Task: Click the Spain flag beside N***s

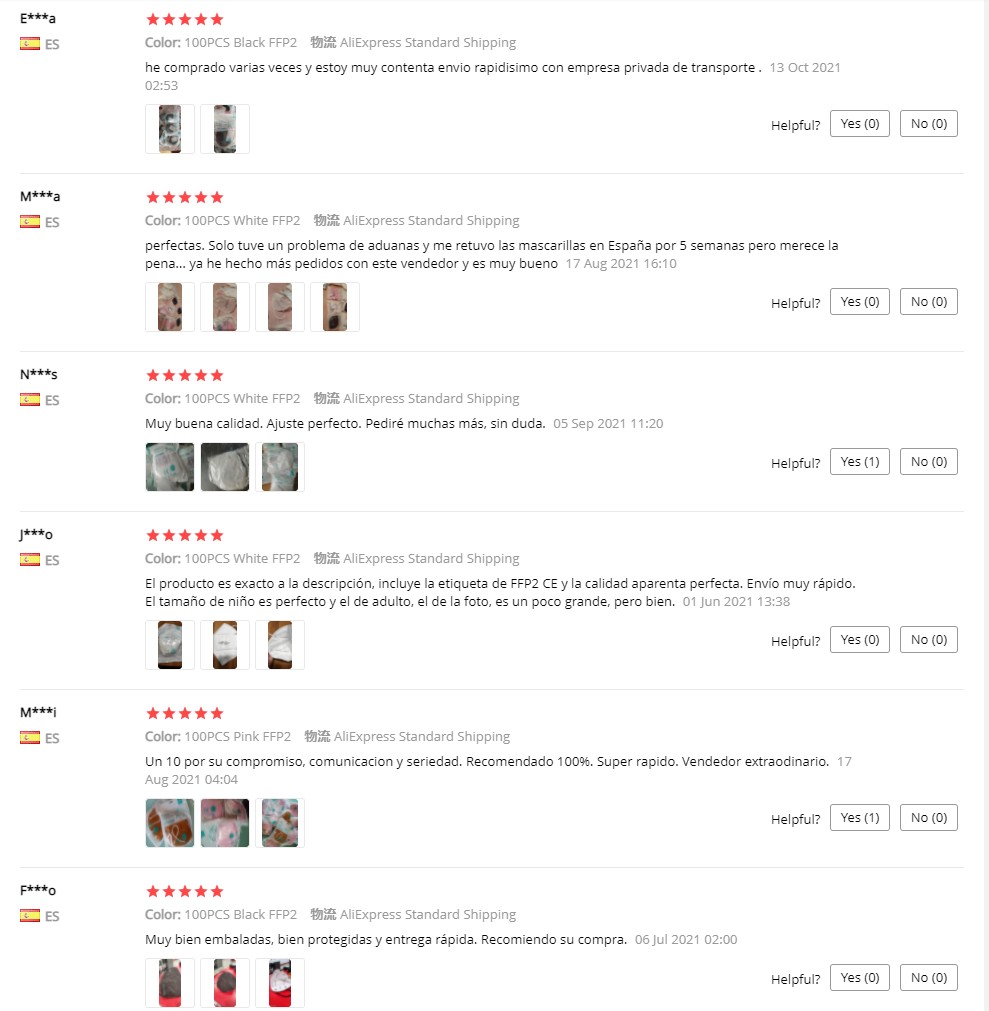Action: [30, 400]
